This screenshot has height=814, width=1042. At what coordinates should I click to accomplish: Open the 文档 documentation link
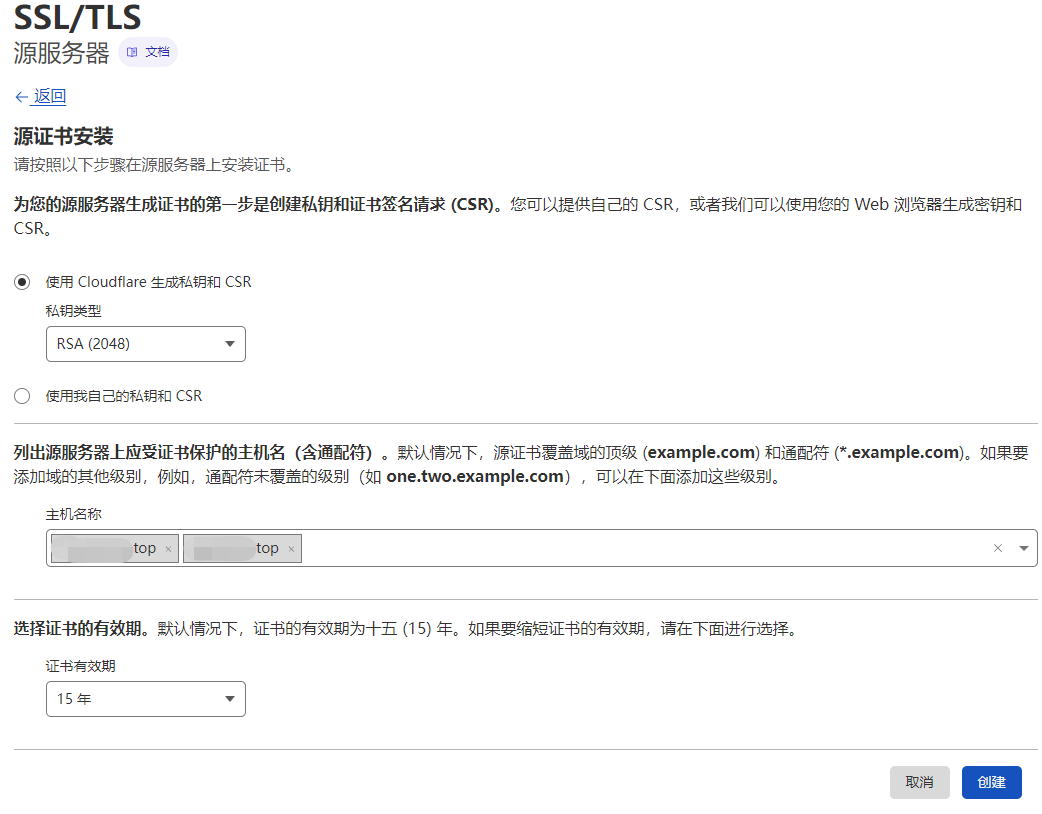click(157, 52)
